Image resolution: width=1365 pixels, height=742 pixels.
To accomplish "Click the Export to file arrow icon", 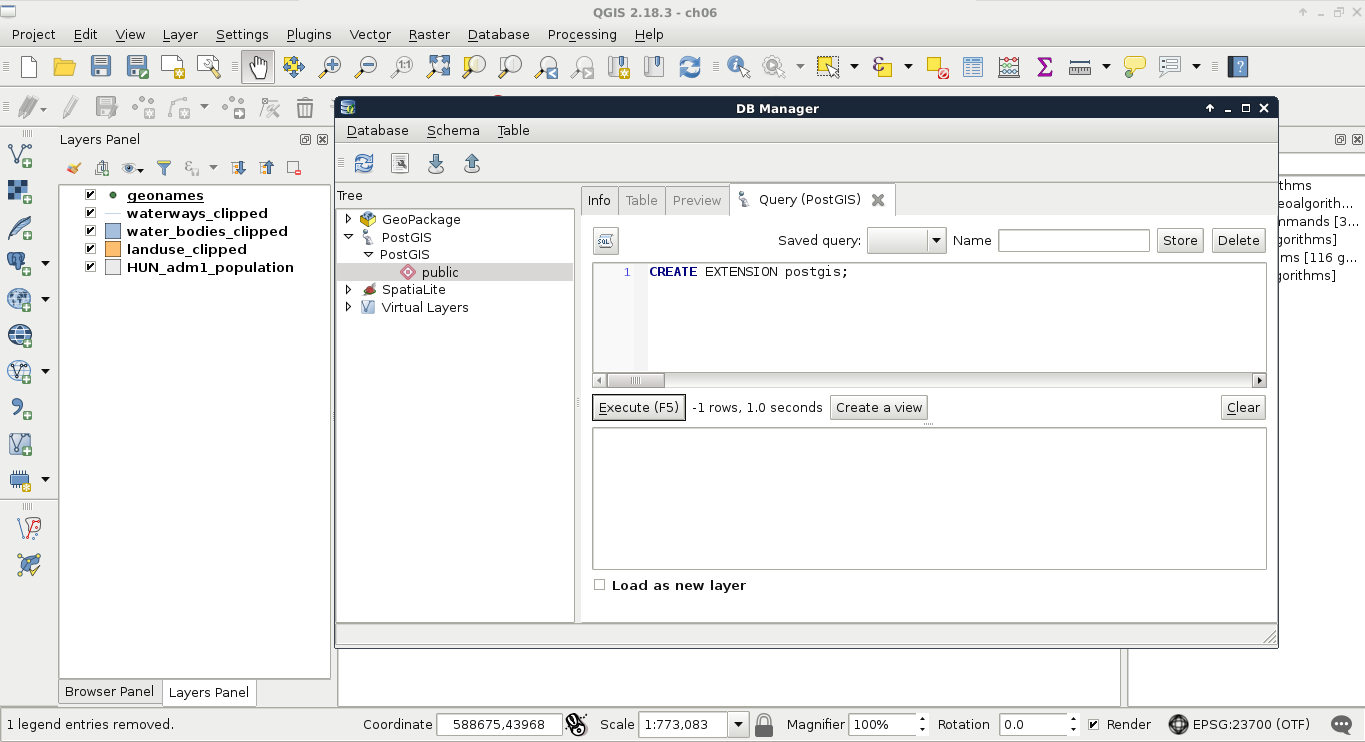I will pyautogui.click(x=472, y=164).
